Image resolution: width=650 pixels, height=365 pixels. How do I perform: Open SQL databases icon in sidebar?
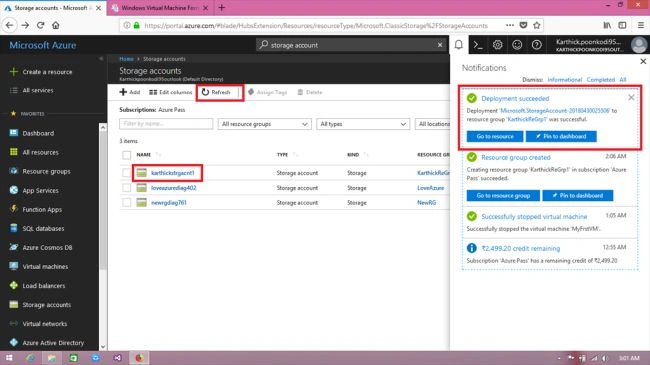click(14, 228)
